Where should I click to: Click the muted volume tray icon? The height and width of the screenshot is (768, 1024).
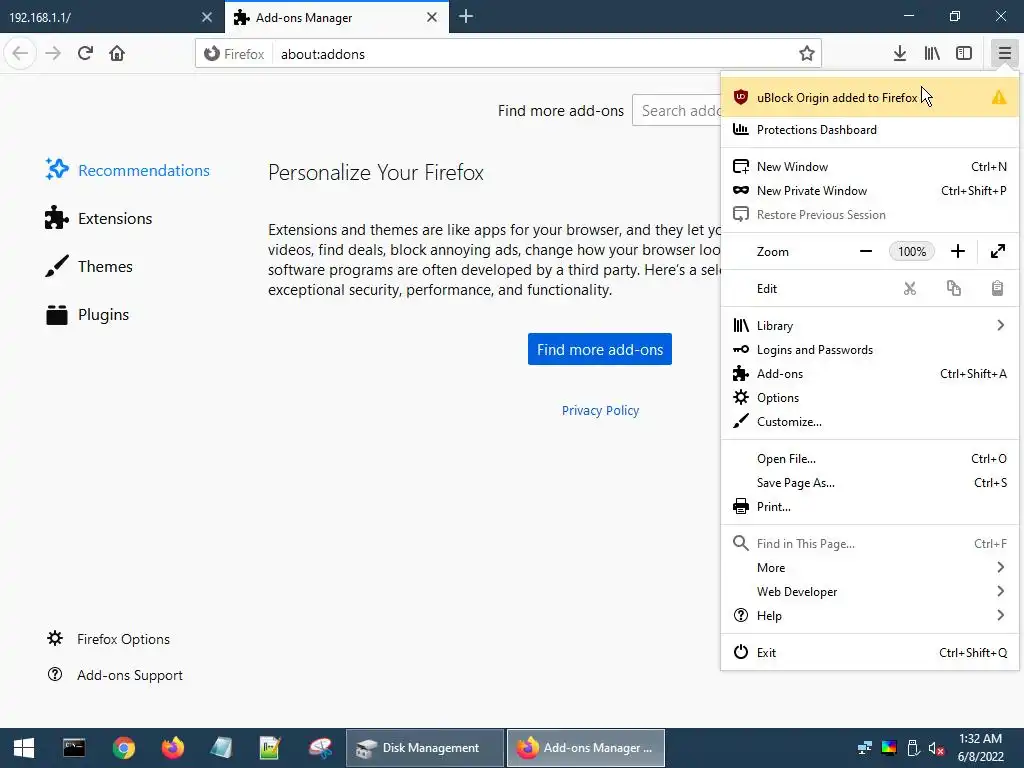click(936, 748)
